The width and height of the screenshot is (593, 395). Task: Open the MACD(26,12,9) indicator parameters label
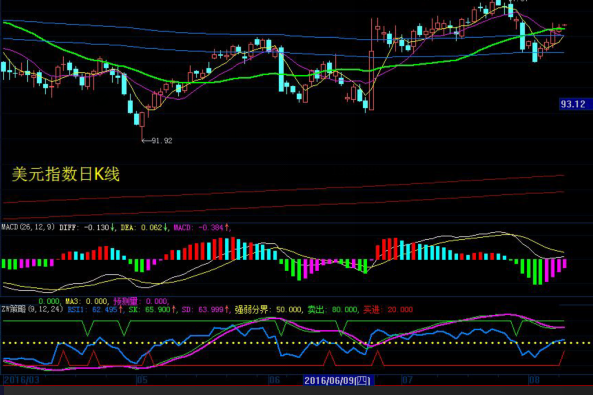click(28, 227)
